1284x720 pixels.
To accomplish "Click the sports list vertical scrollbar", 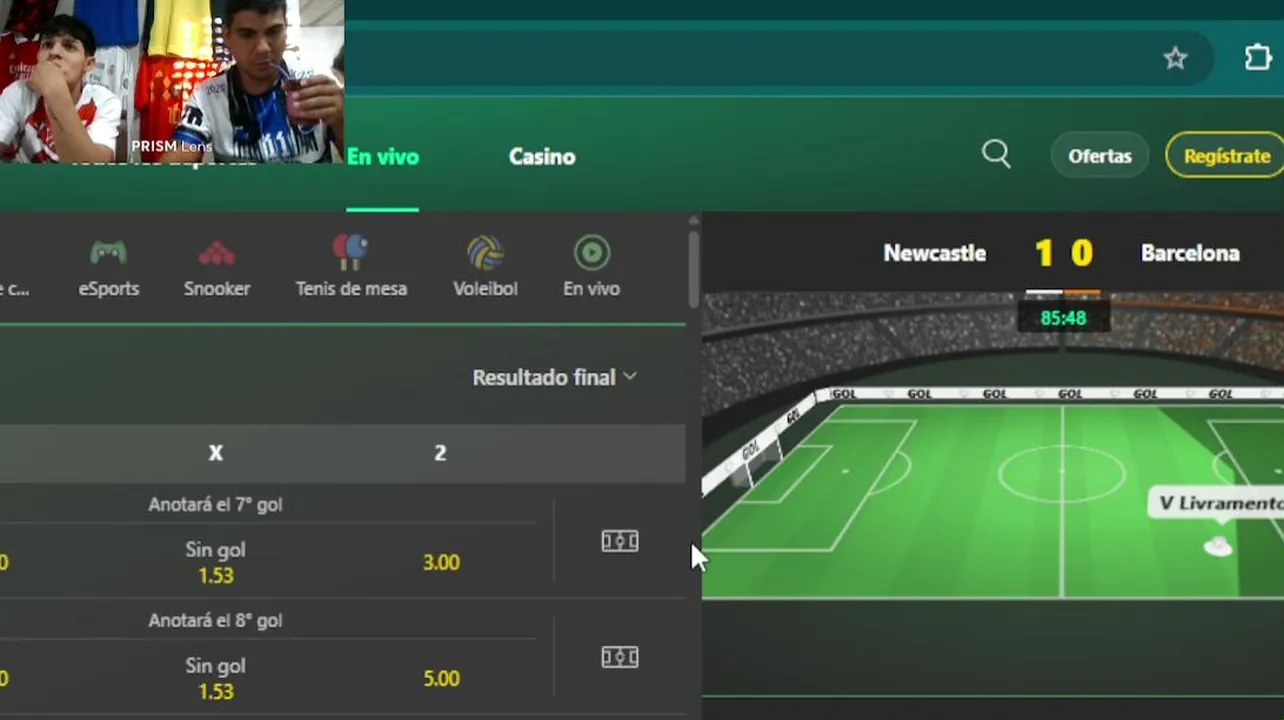I will tap(693, 270).
